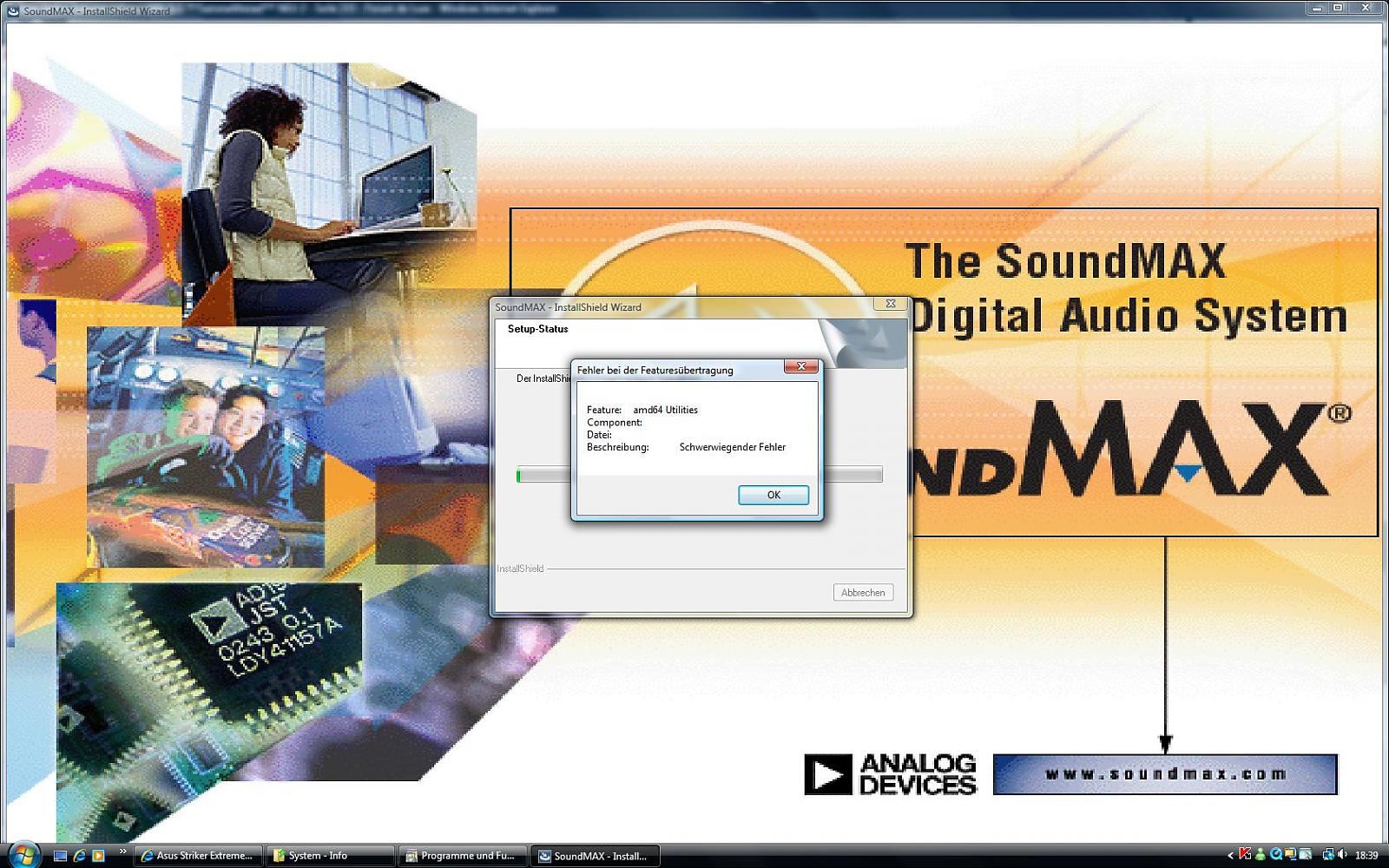
Task: Click the folder-and-monitor tray icon
Action: [x=1290, y=855]
